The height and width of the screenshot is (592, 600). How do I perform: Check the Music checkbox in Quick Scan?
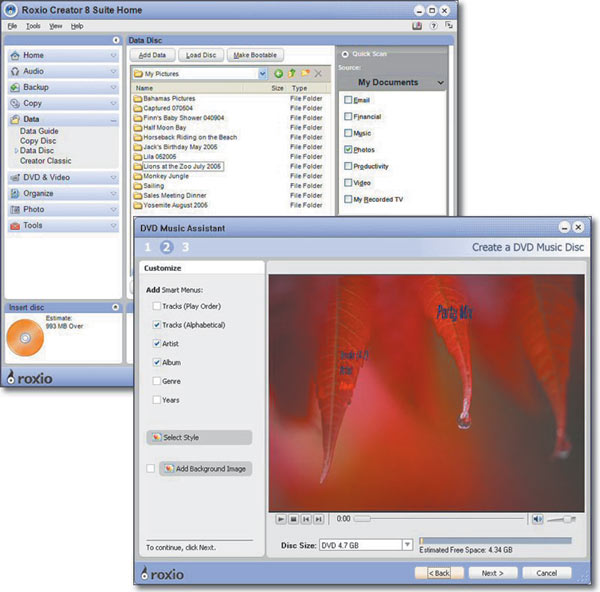click(348, 133)
